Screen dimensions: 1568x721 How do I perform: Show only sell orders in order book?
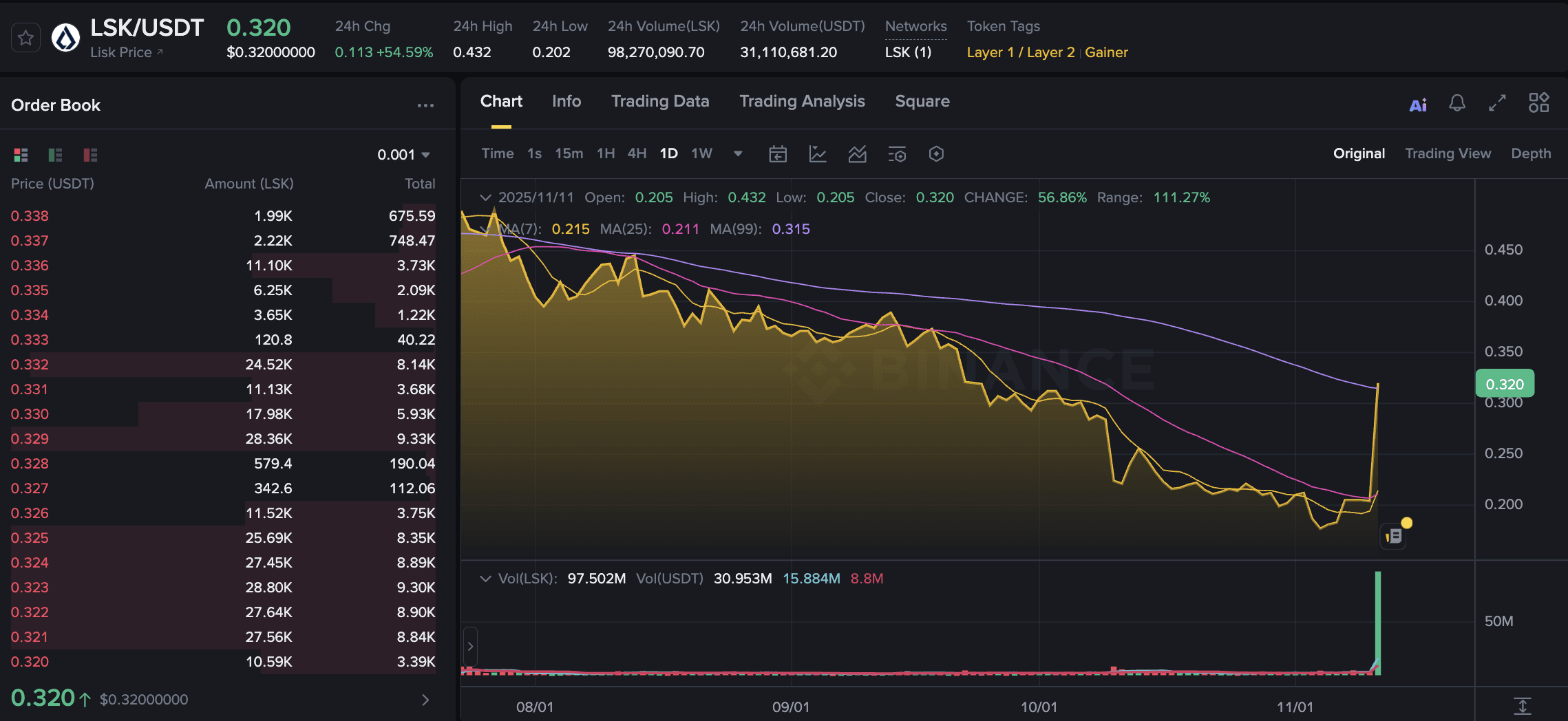click(90, 155)
